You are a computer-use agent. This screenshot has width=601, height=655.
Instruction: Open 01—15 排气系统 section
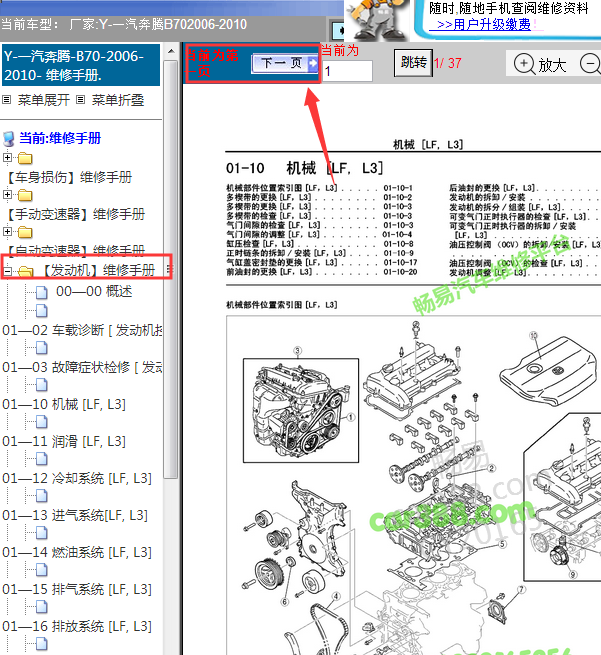(x=77, y=589)
